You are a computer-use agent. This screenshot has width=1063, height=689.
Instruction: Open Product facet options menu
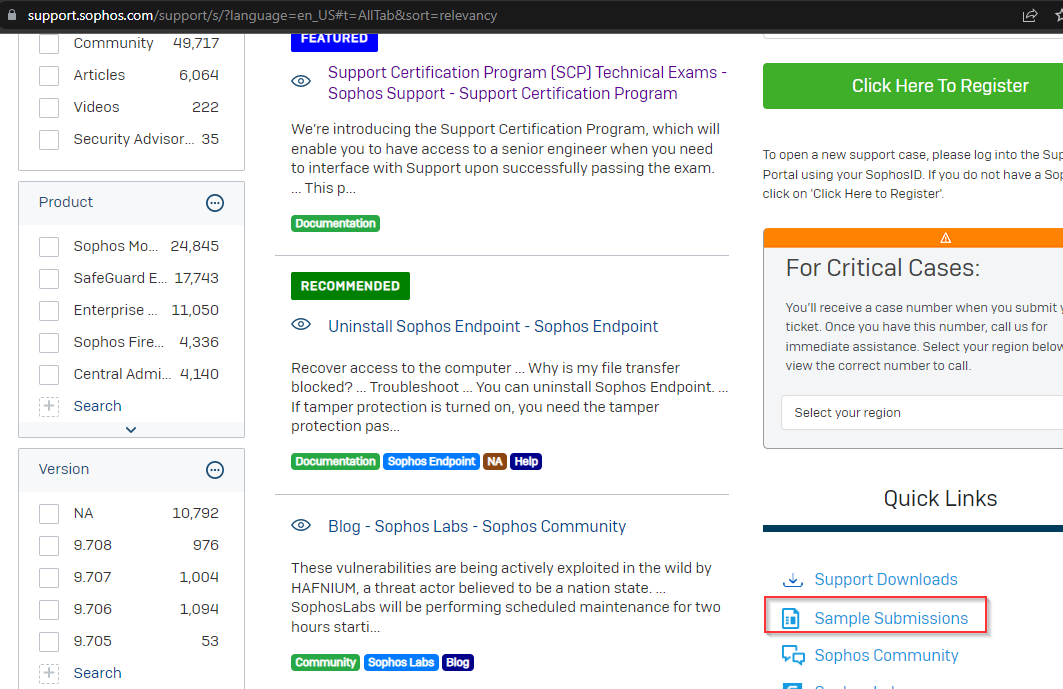tap(215, 203)
